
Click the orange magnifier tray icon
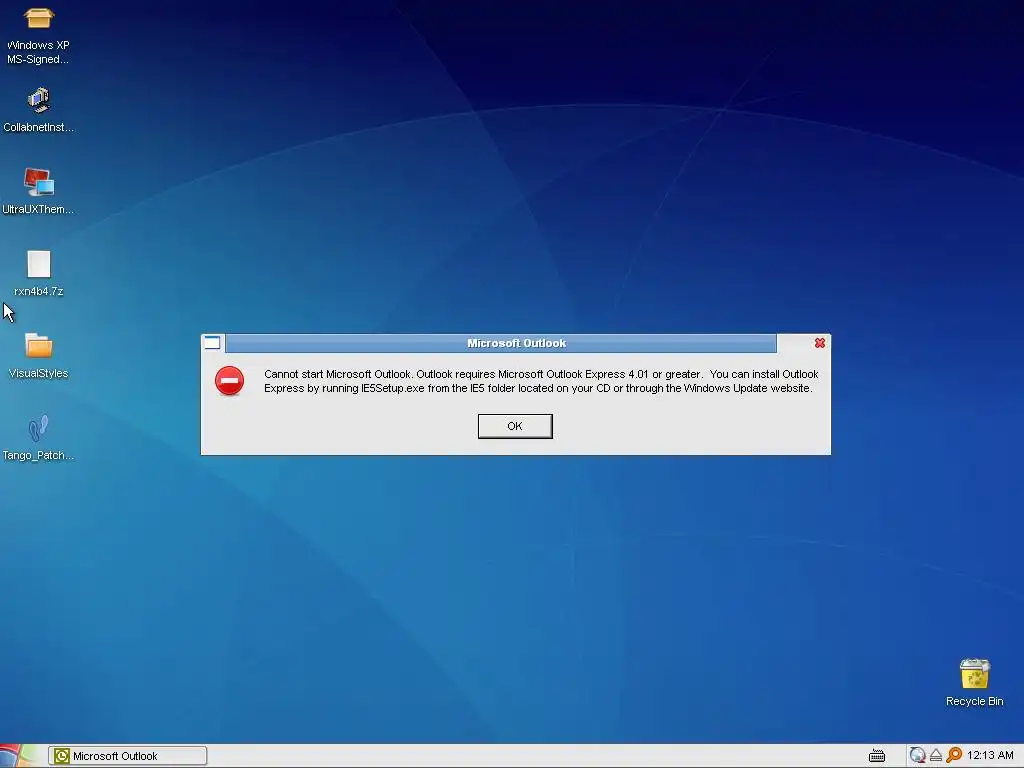[x=954, y=756]
